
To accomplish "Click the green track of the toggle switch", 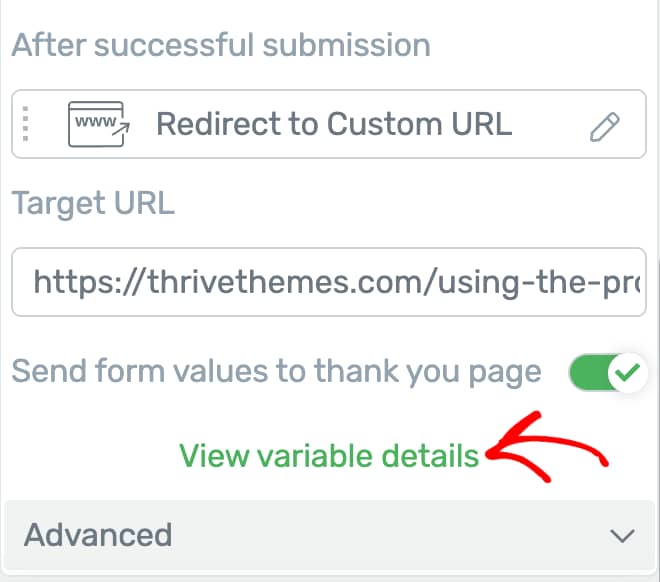I will (588, 372).
